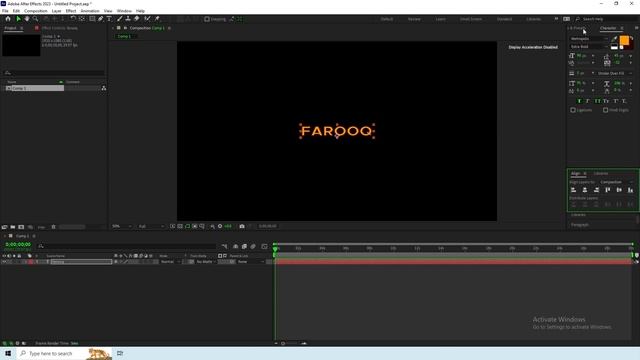Switch to the Align panel tab
Viewport: 640px width, 360px height.
[x=575, y=173]
